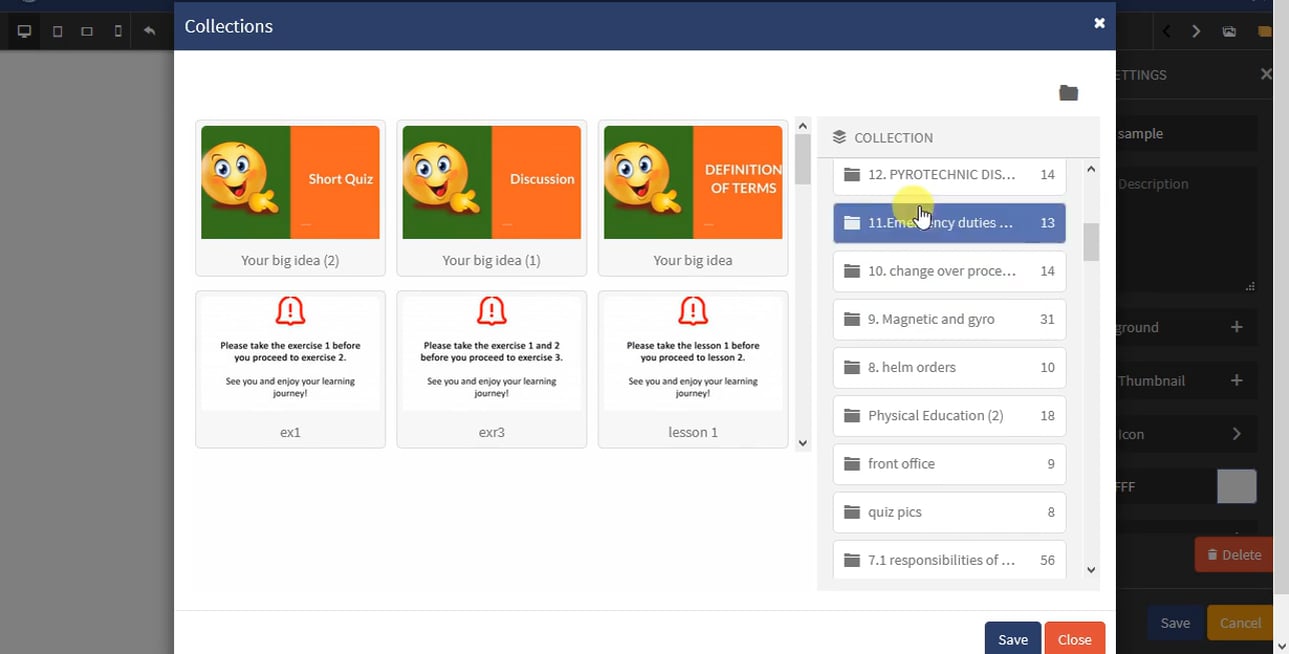This screenshot has height=654, width=1289.
Task: Click Save in the Settings panel
Action: coord(1175,622)
